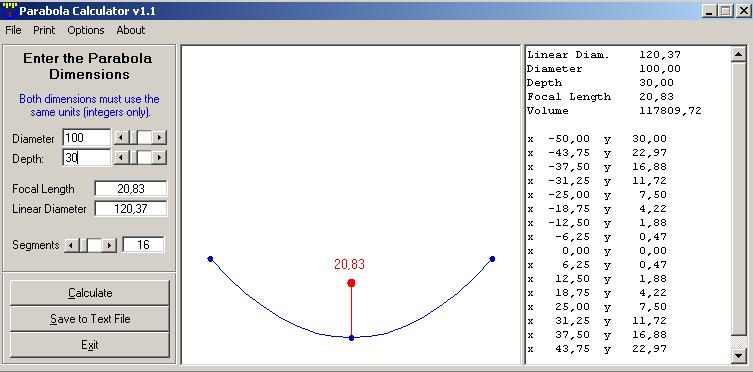Increase Segments with the right arrow

click(110, 245)
